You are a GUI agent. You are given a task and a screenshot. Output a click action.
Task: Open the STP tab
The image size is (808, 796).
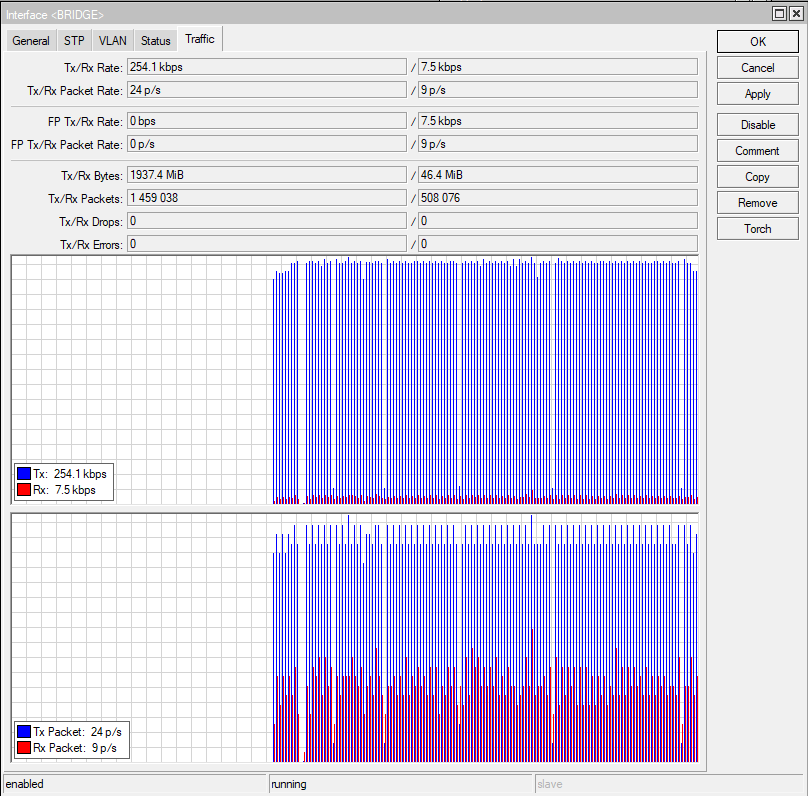(x=74, y=41)
